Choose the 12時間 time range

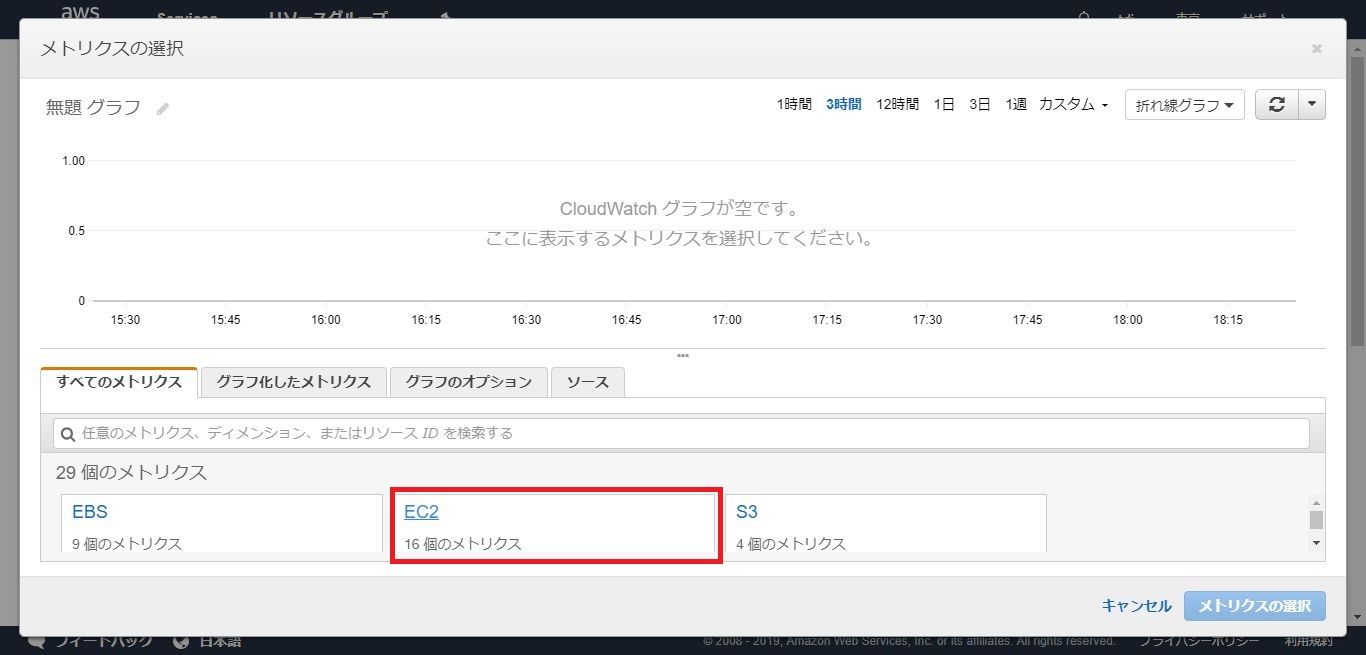[x=897, y=105]
